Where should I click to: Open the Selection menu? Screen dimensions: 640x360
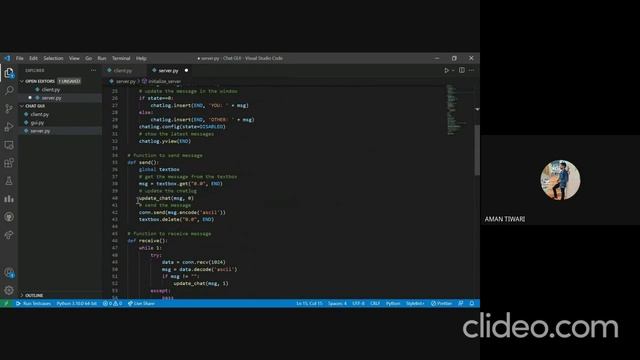coord(53,58)
